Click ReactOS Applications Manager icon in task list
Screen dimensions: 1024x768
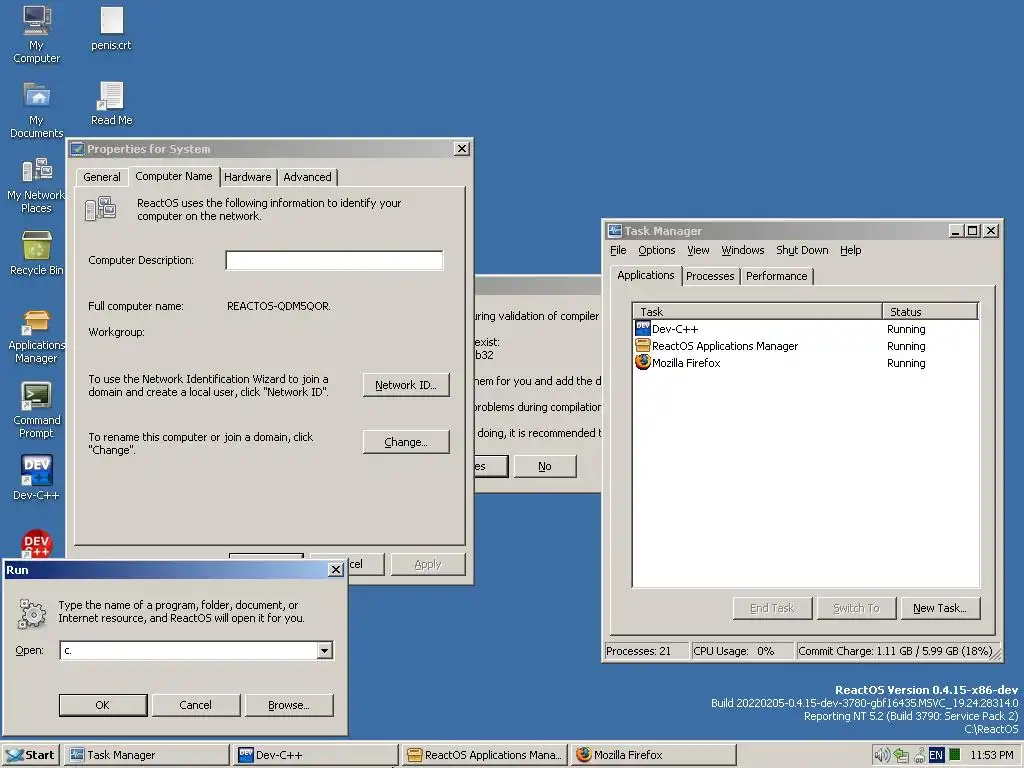click(643, 345)
